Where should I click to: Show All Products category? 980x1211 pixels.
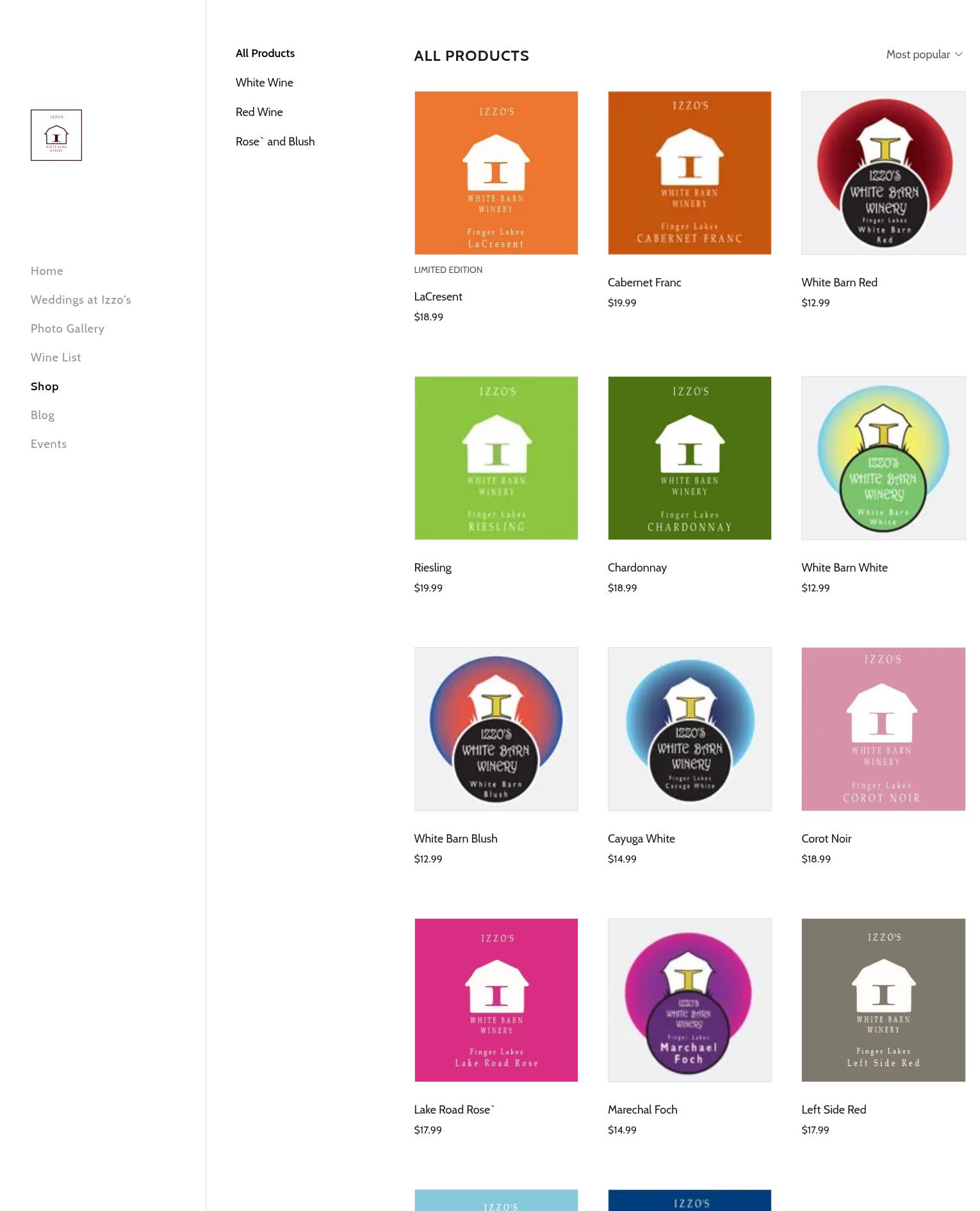(265, 53)
